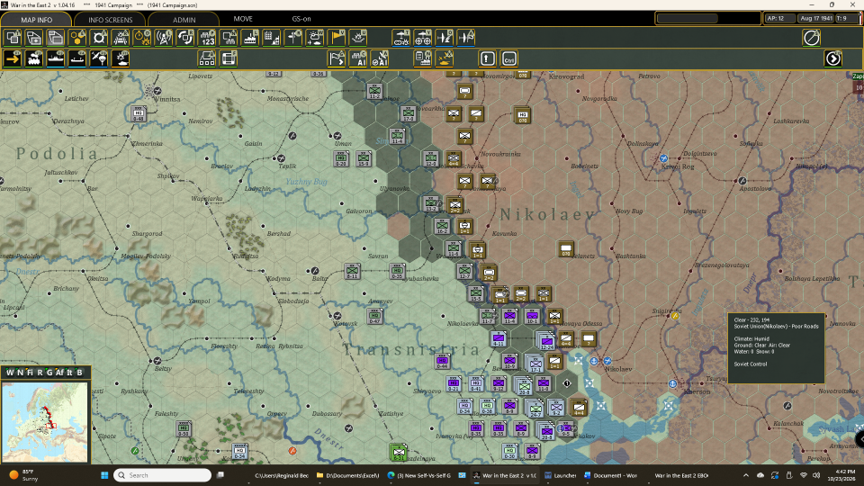This screenshot has height=486, width=864.
Task: Toggle the W filter on minimap bar
Action: 10,372
